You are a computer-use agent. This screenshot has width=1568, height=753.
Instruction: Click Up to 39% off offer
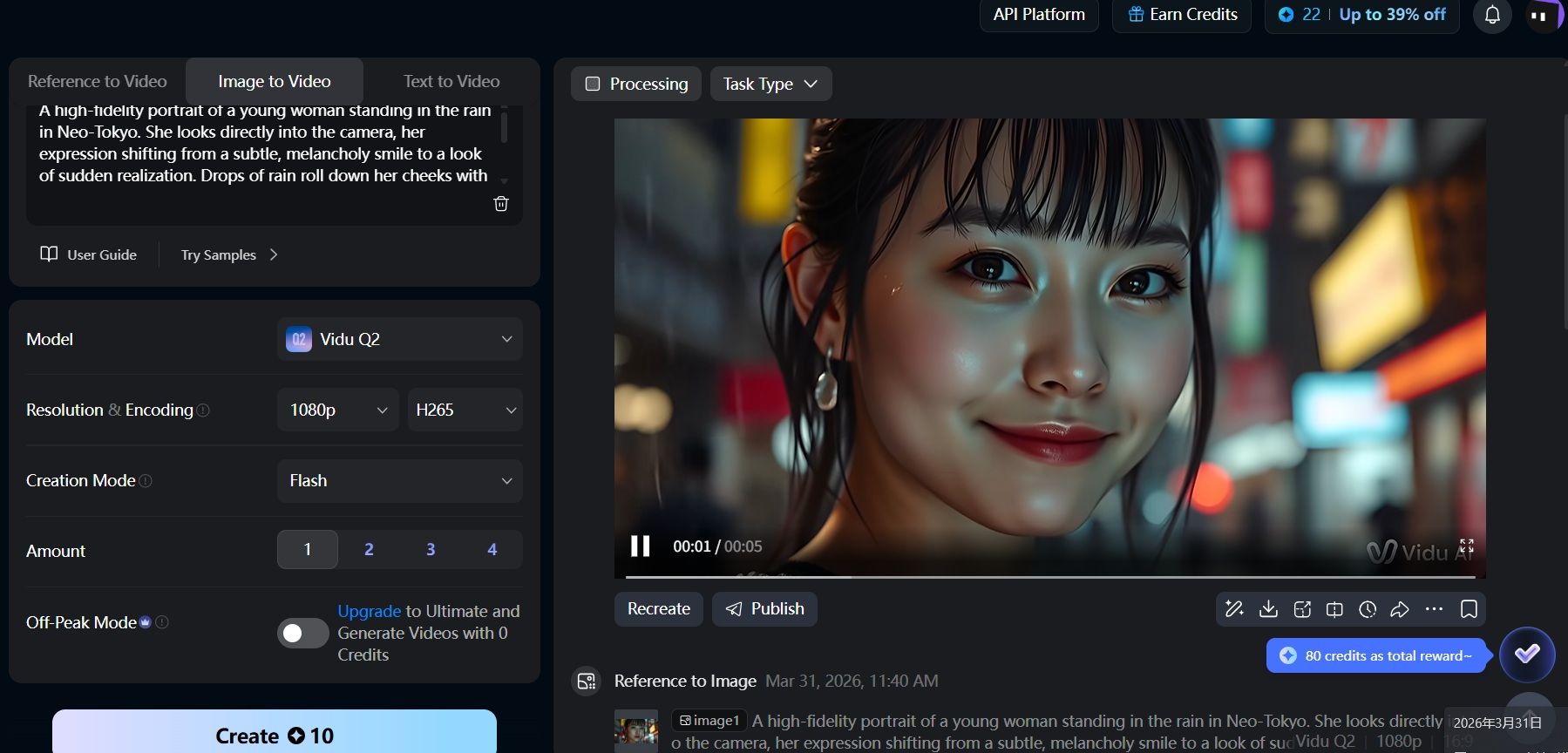pyautogui.click(x=1392, y=15)
